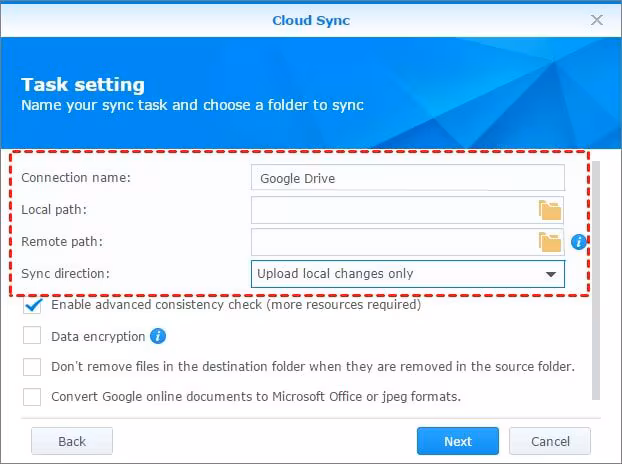Enable Convert Google online documents checkbox
This screenshot has height=464, width=622.
[x=33, y=396]
